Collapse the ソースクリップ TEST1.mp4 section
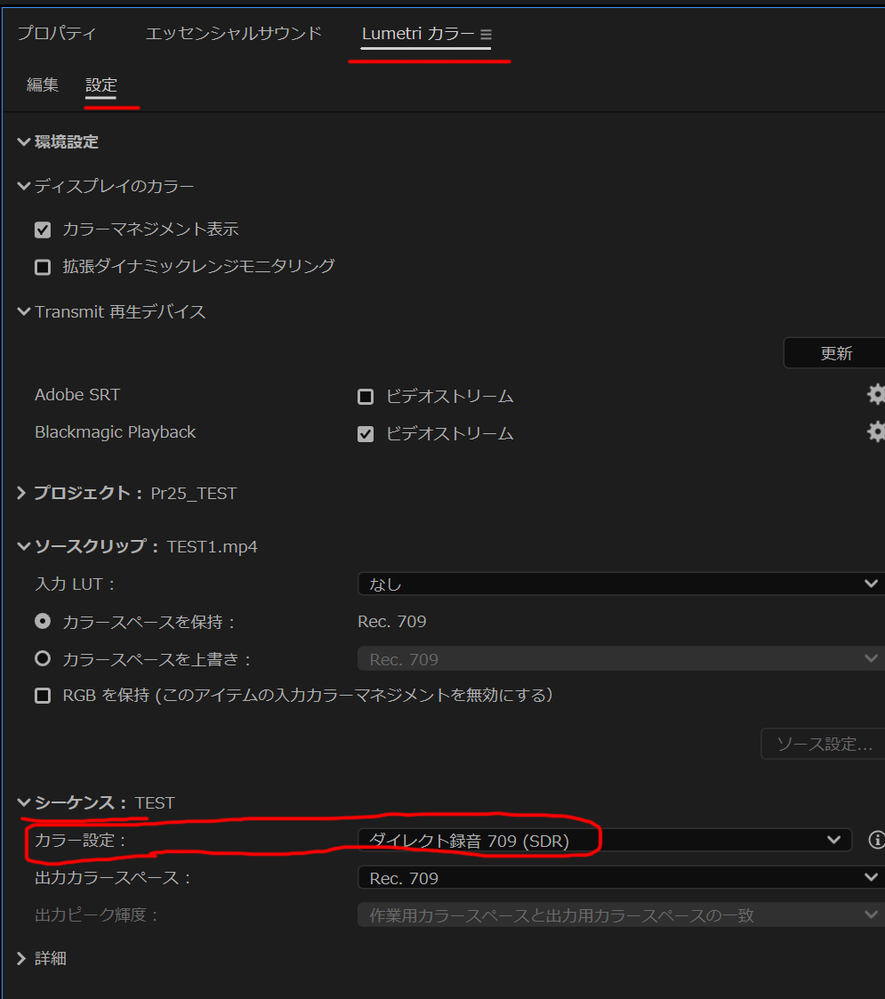The image size is (885, 999). pos(23,546)
